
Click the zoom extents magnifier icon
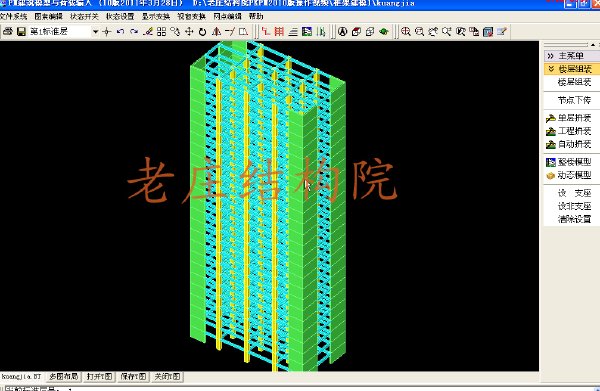pos(461,31)
